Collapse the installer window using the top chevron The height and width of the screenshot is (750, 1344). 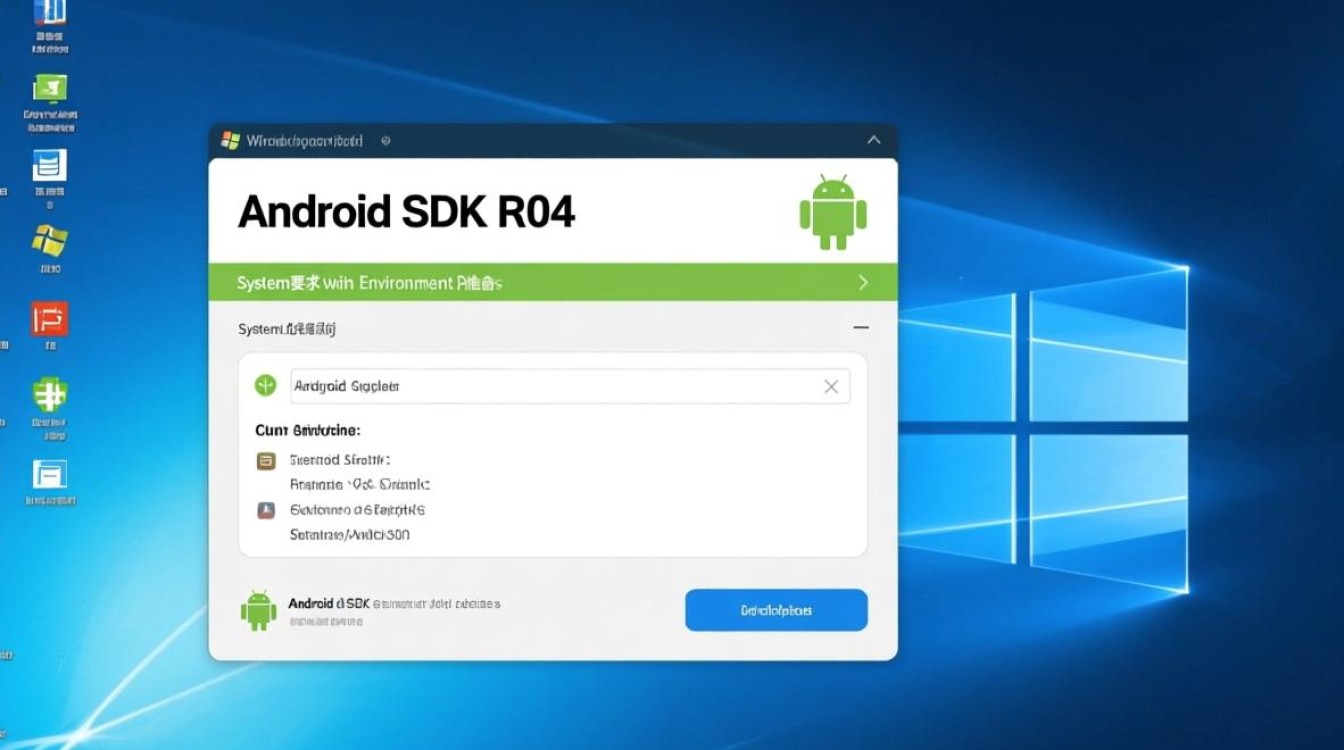(x=872, y=140)
